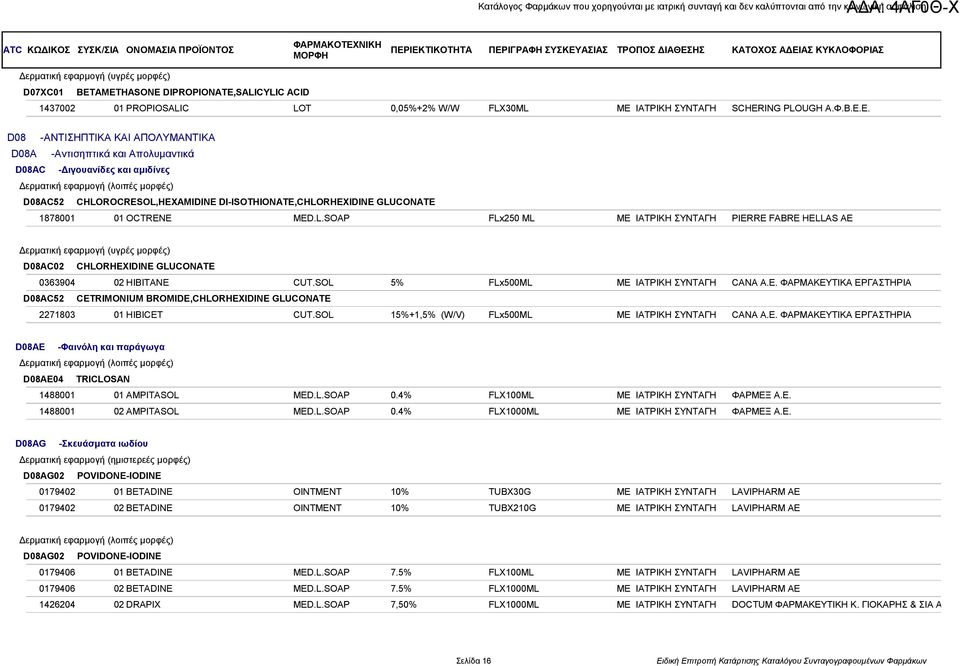Image resolution: width=960 pixels, height=666 pixels.
Task: Click the D08A Αντισηπτικά και Απολυμαντικά subheading
Action: 102,154
